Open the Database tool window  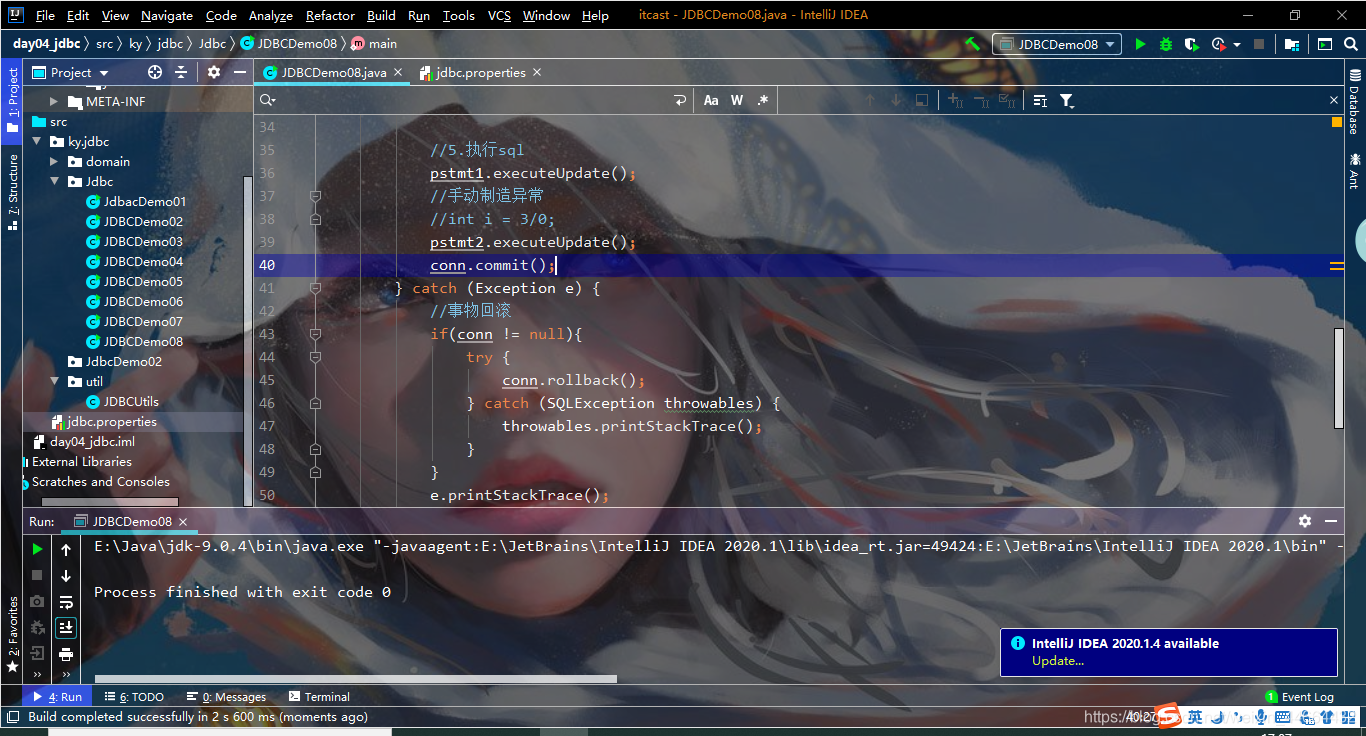[1355, 103]
